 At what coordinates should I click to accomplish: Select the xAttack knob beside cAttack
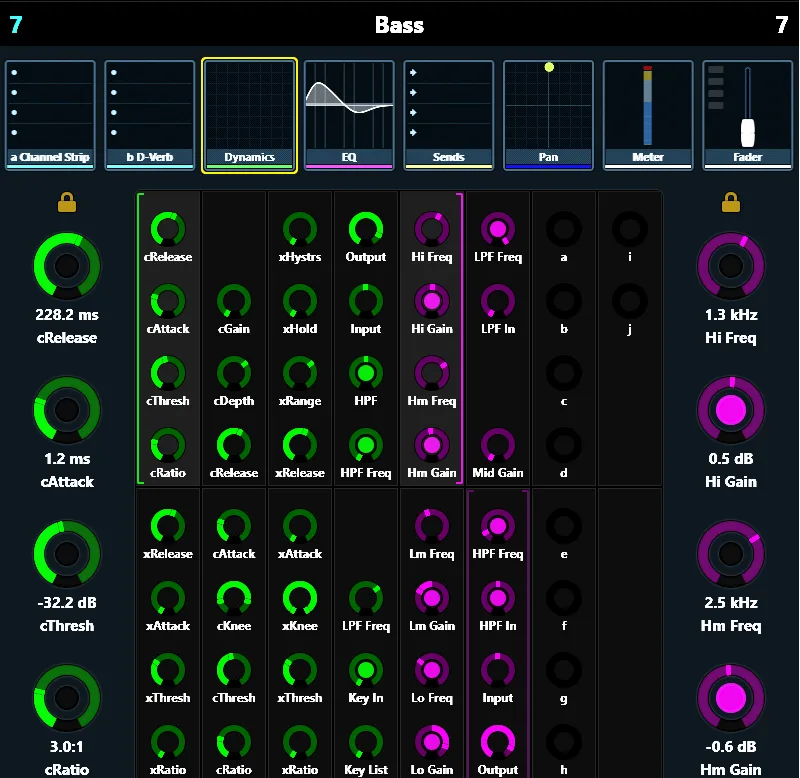click(300, 526)
